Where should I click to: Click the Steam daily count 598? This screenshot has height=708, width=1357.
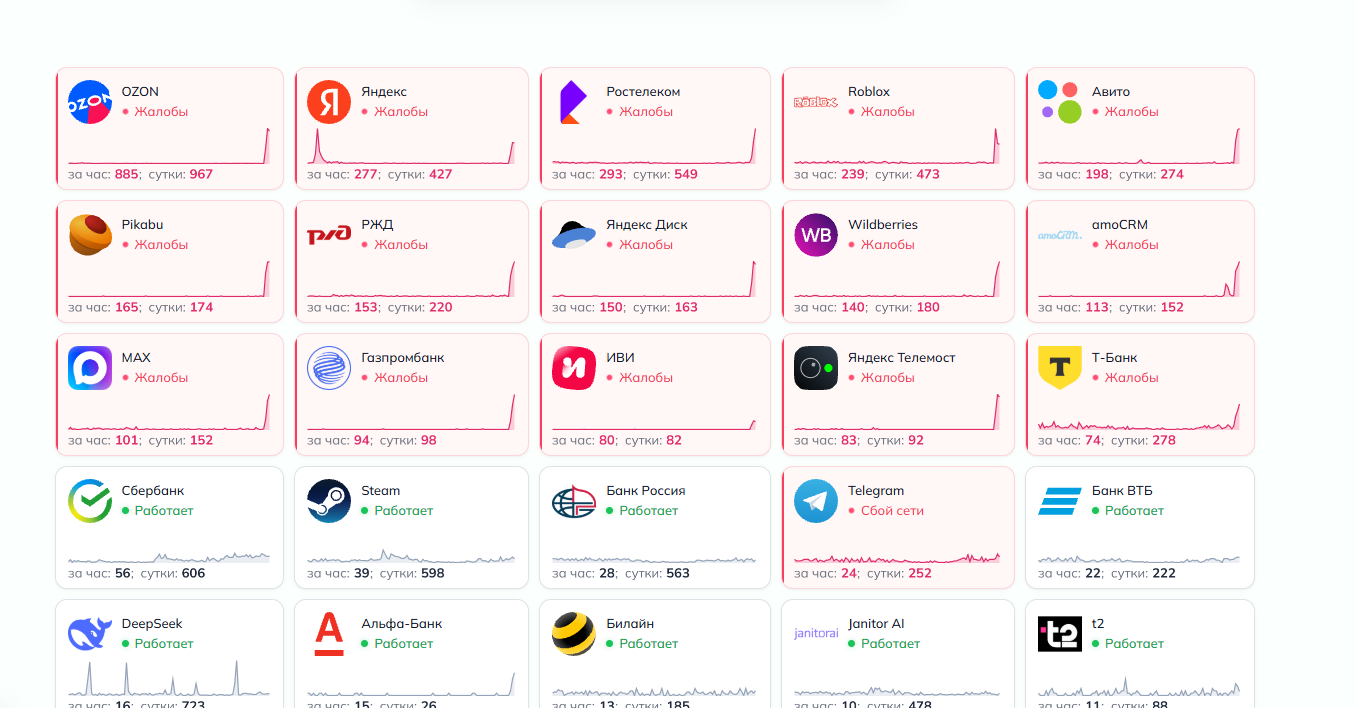coord(433,573)
